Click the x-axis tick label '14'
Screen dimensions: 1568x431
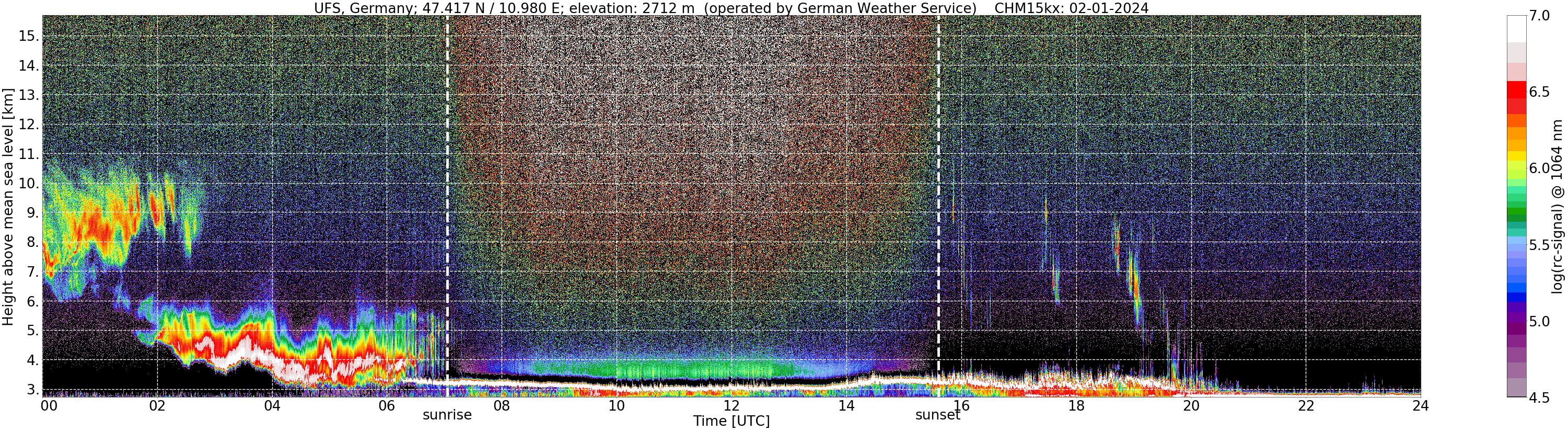pos(846,405)
